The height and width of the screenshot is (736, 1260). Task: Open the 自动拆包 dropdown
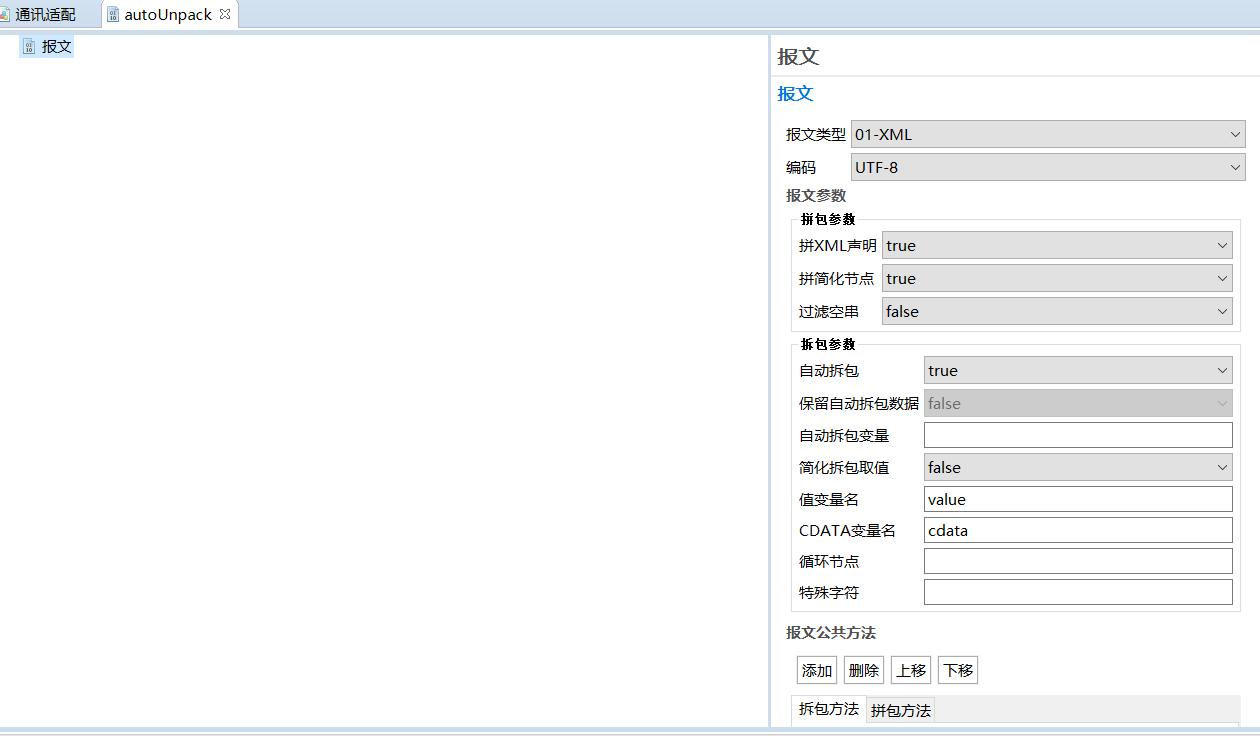1077,371
